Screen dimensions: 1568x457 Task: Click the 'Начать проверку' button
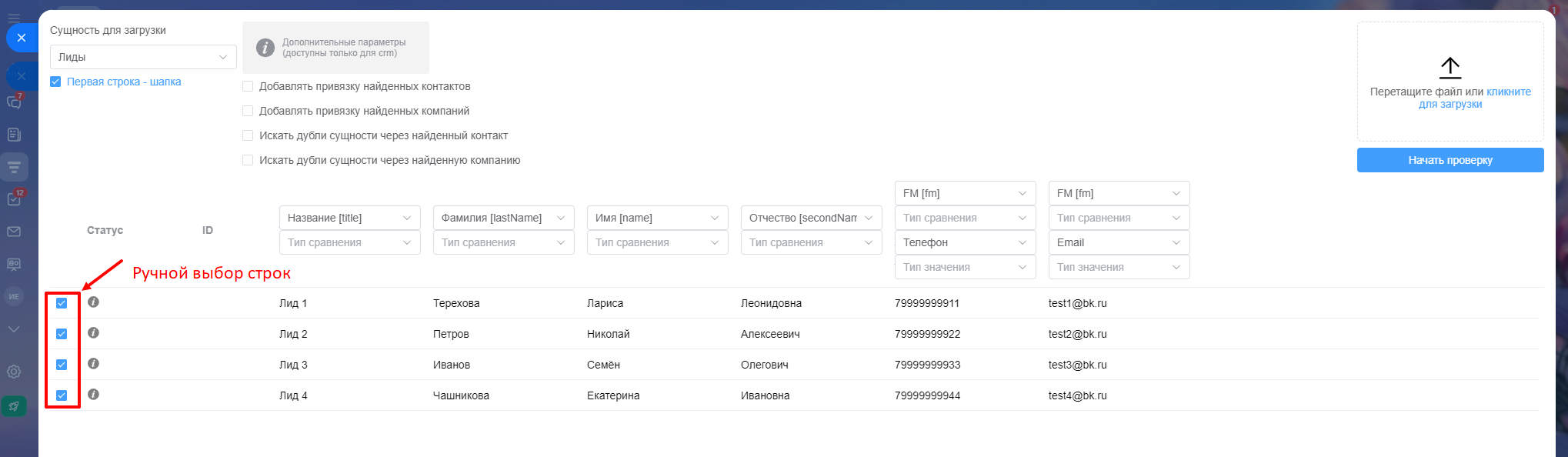coord(1450,160)
